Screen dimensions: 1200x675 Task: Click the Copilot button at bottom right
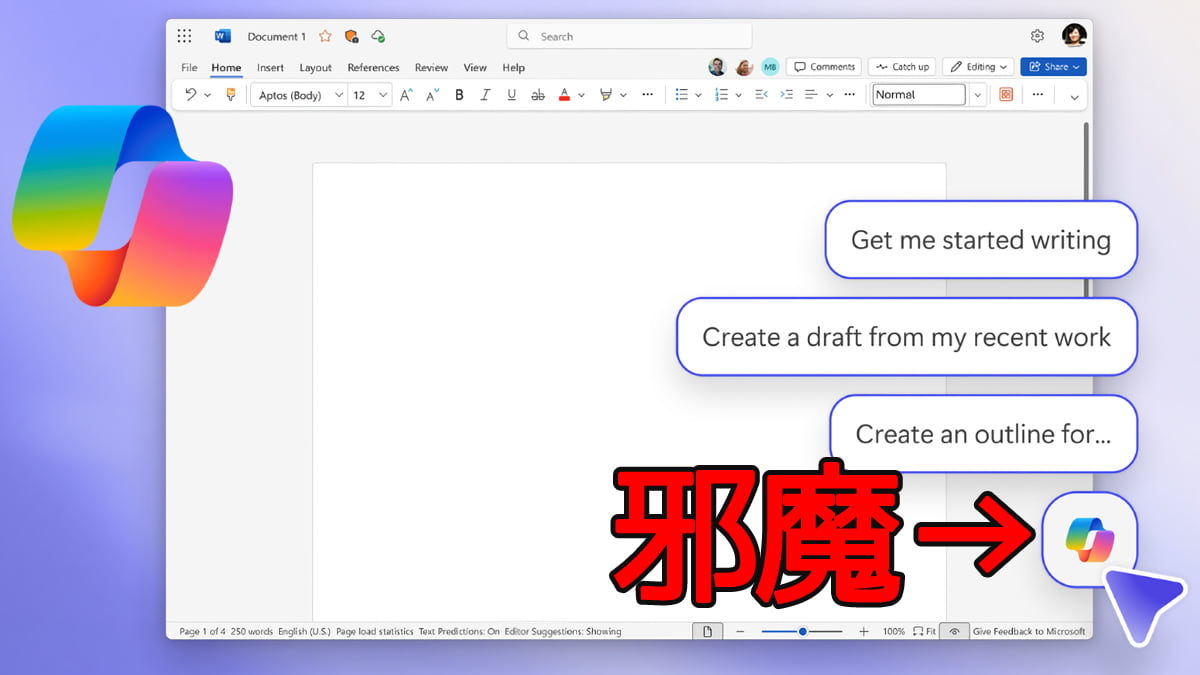click(x=1090, y=539)
